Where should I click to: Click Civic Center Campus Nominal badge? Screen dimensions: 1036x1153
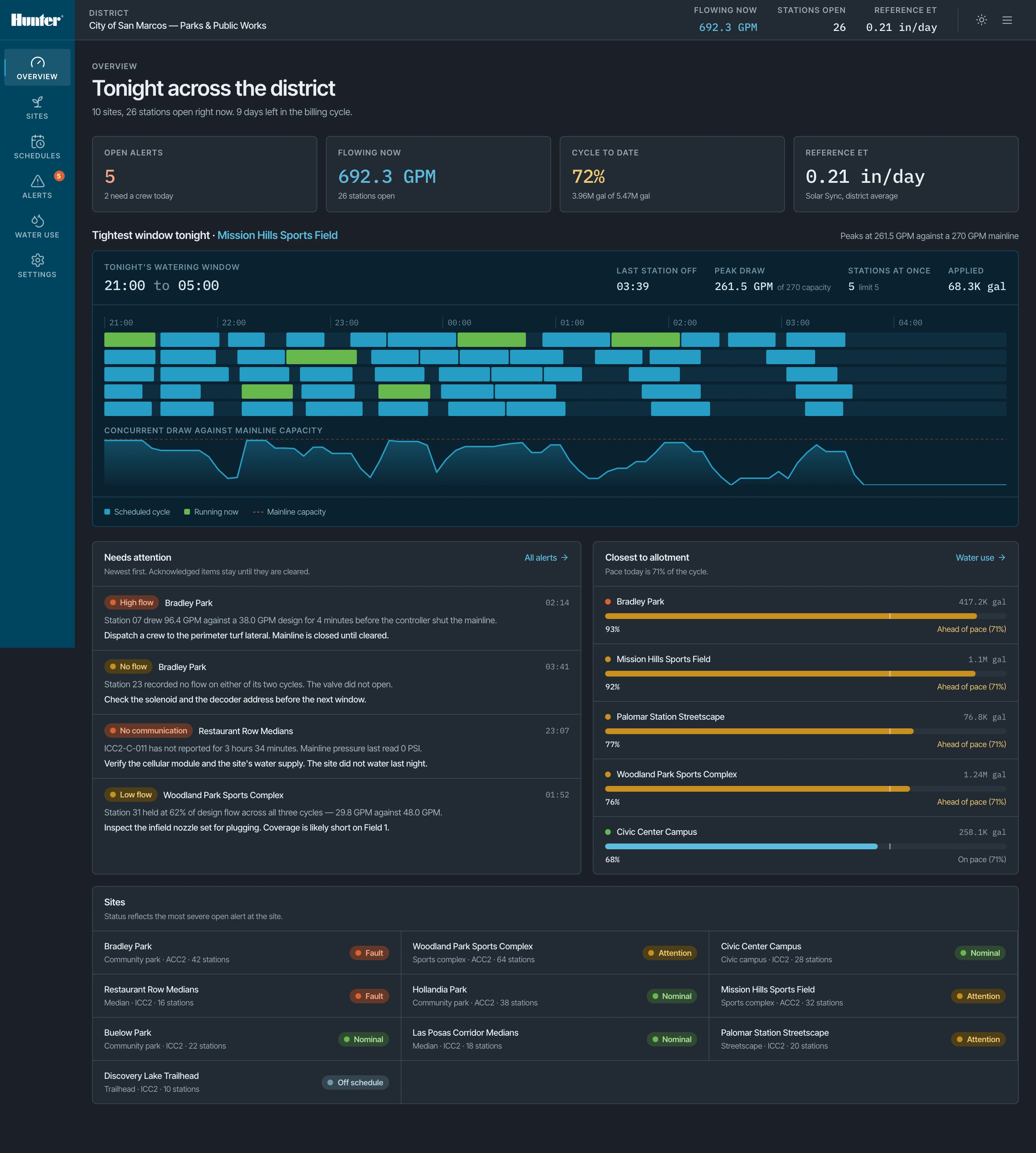(980, 953)
